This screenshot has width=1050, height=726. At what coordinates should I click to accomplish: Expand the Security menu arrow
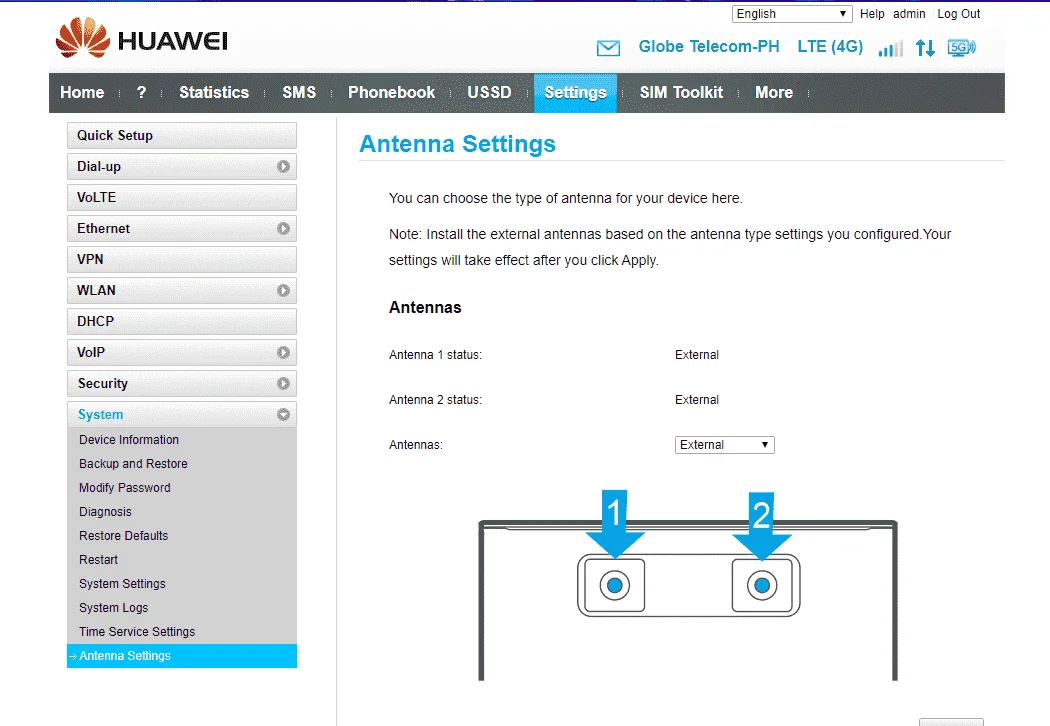pos(283,384)
